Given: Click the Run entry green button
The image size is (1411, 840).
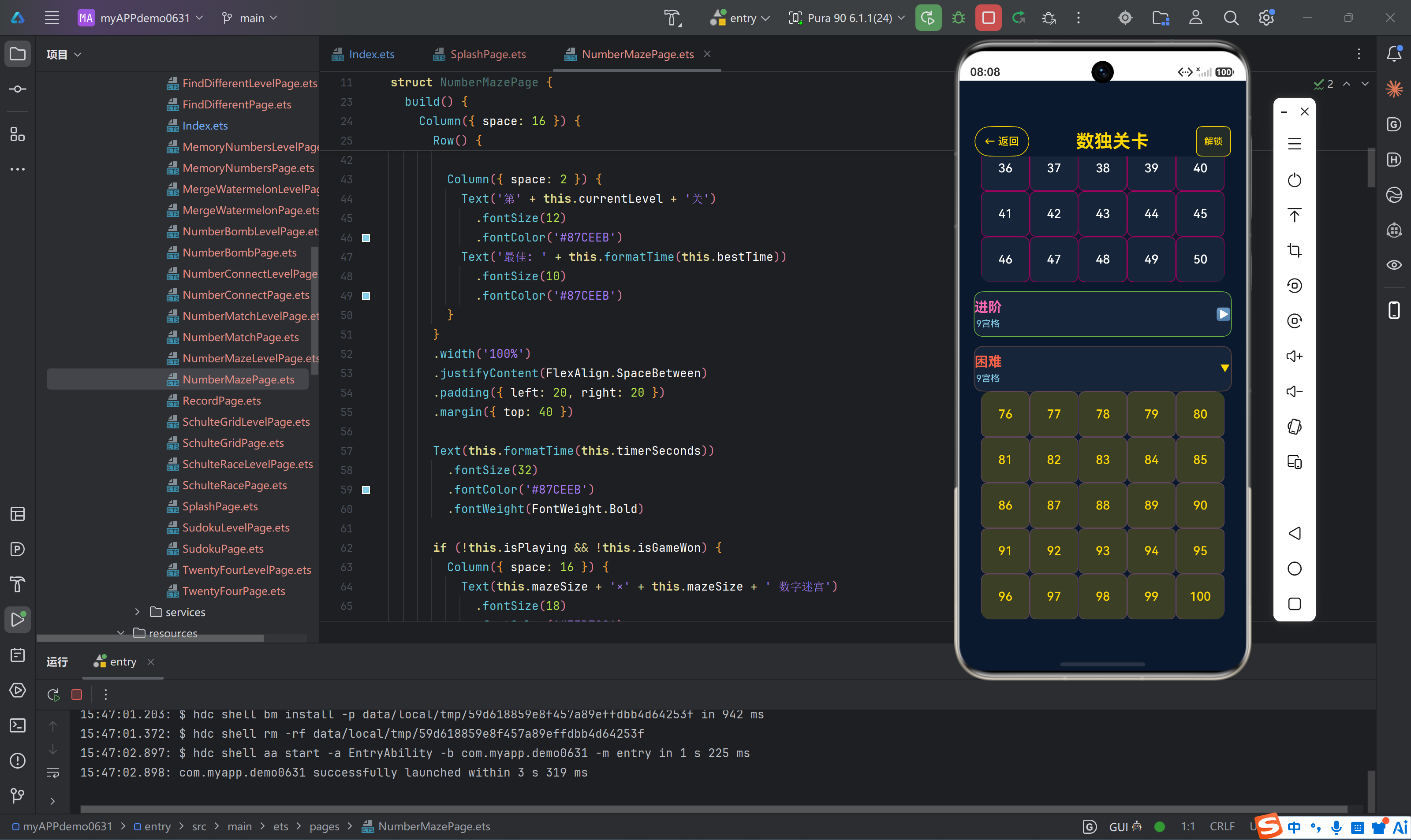Looking at the screenshot, I should coord(928,18).
